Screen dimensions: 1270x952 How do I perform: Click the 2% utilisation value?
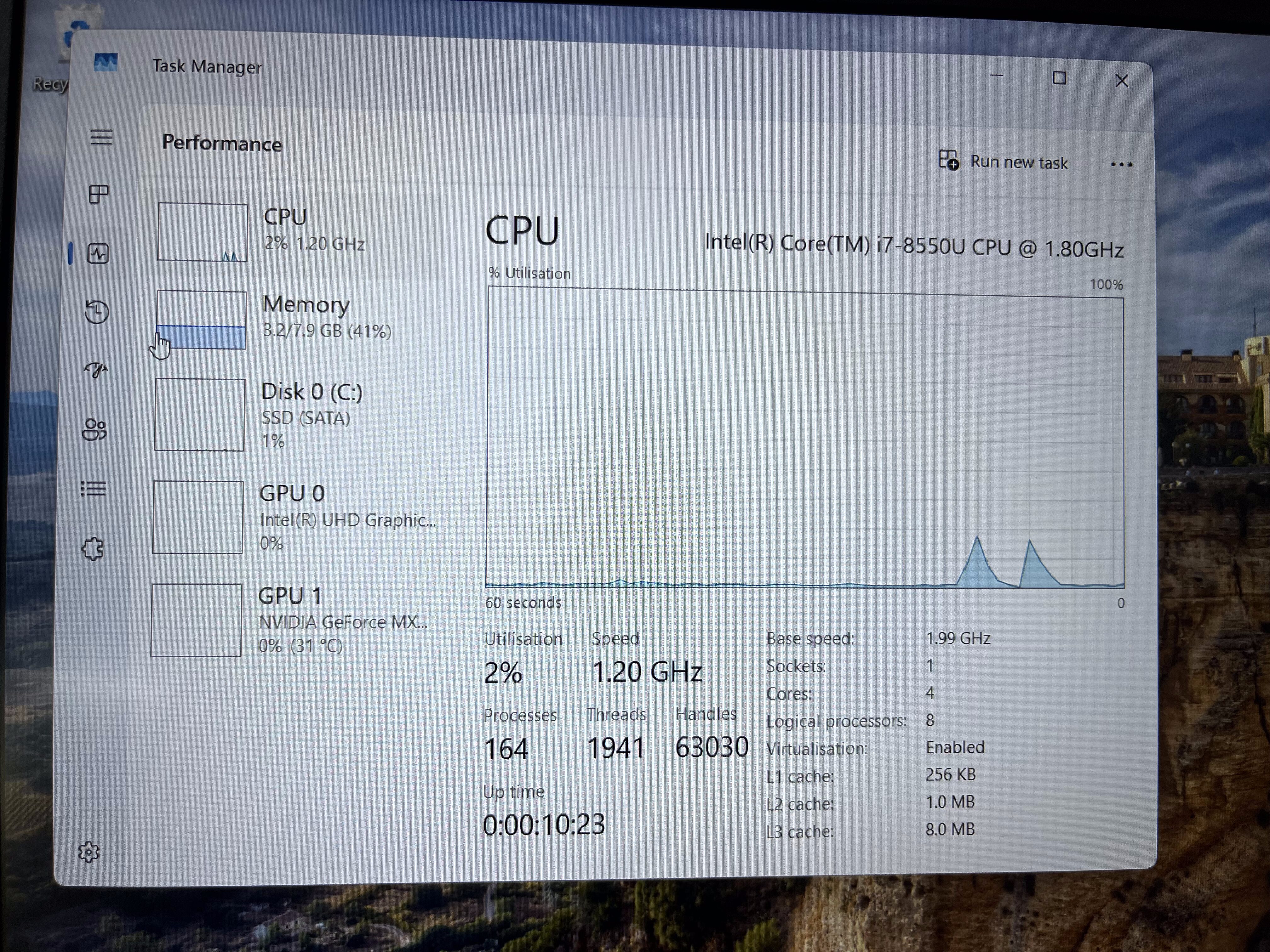pyautogui.click(x=503, y=672)
